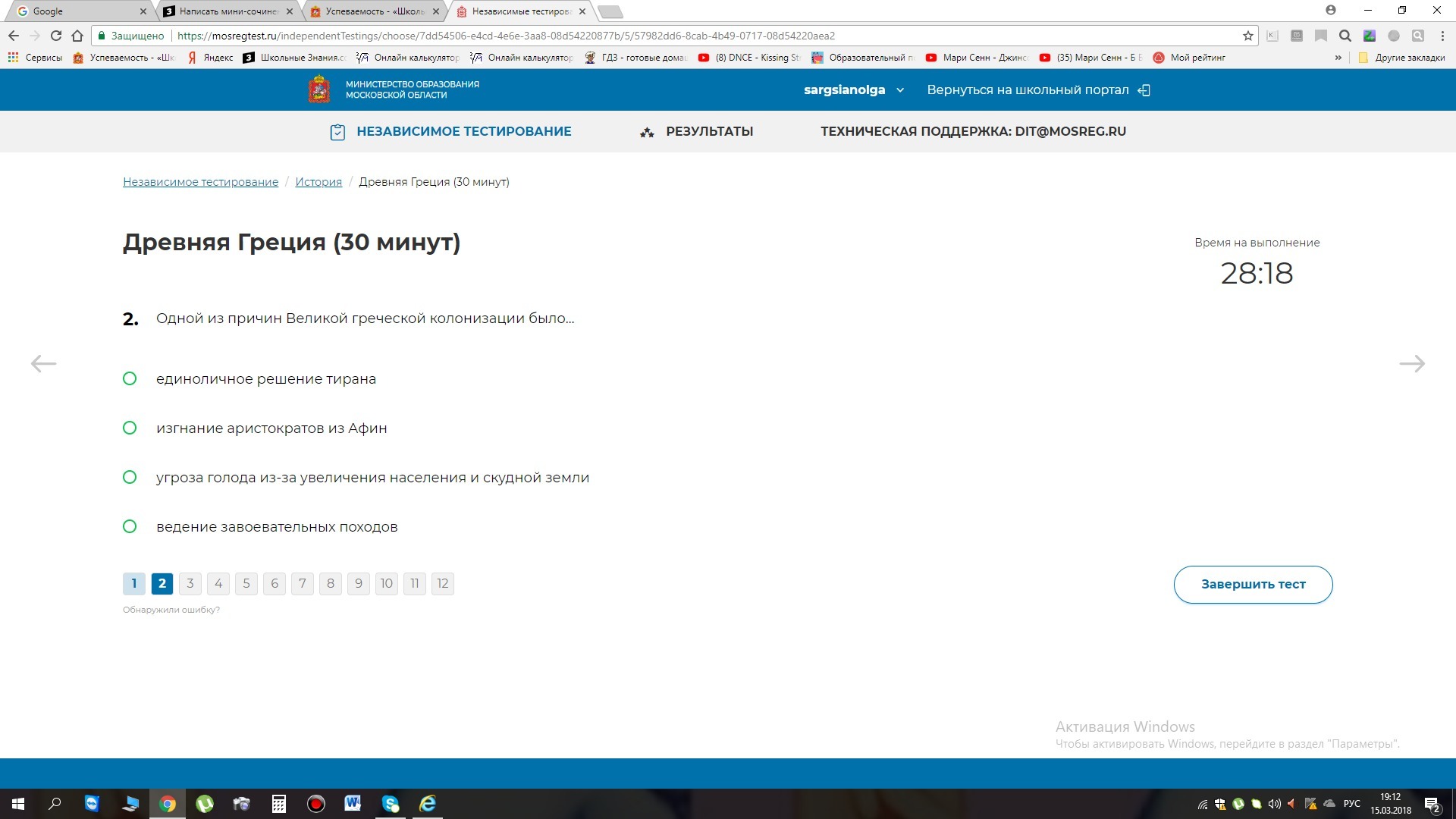The width and height of the screenshot is (1456, 819).
Task: Go to next question with right arrow
Action: (1411, 364)
